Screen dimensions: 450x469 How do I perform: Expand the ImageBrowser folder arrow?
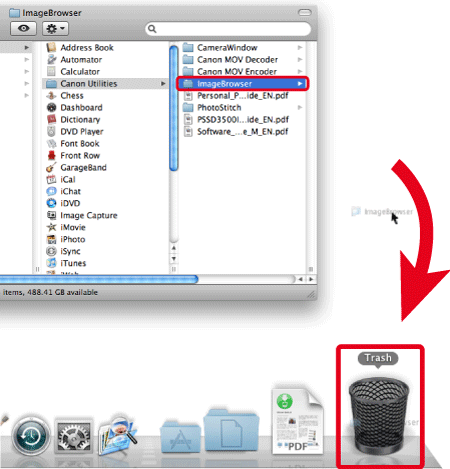pyautogui.click(x=300, y=84)
